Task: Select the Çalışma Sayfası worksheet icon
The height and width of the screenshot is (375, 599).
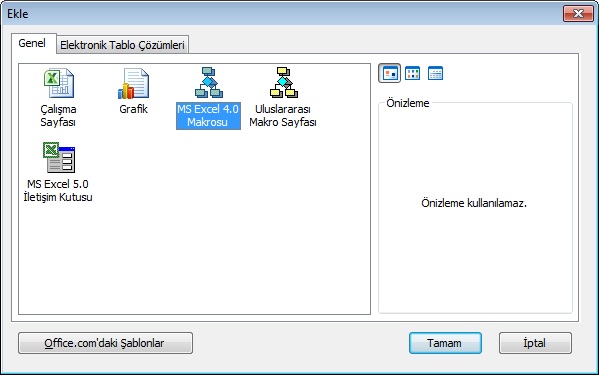Action: pyautogui.click(x=58, y=83)
